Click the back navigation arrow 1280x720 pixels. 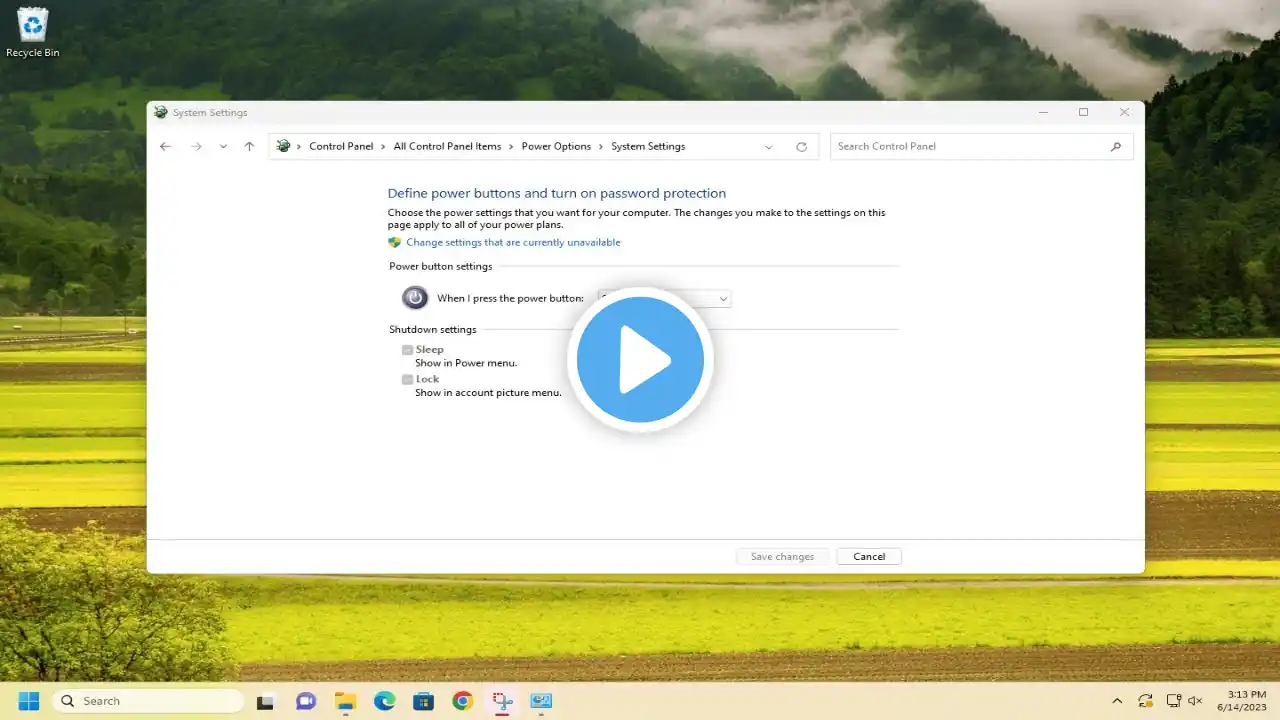coord(166,147)
